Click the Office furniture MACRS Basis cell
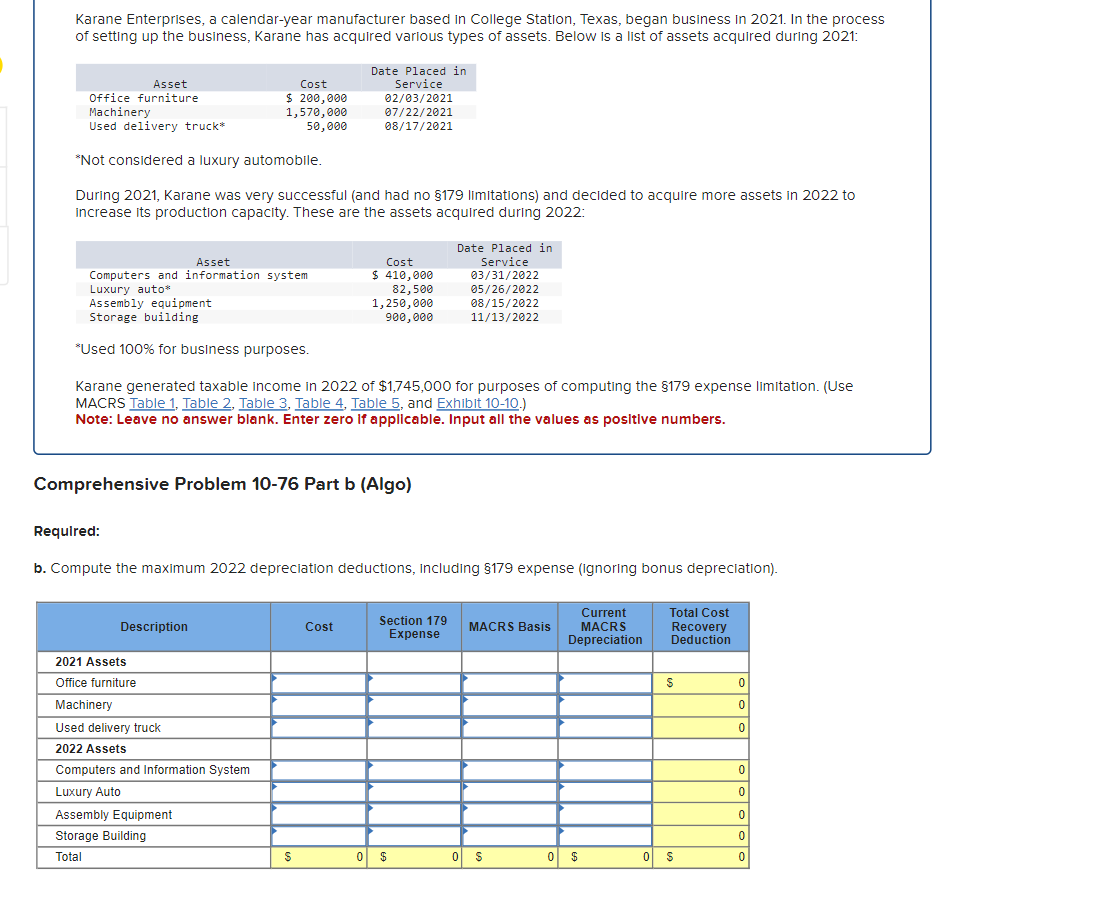This screenshot has height=901, width=1116. click(510, 683)
